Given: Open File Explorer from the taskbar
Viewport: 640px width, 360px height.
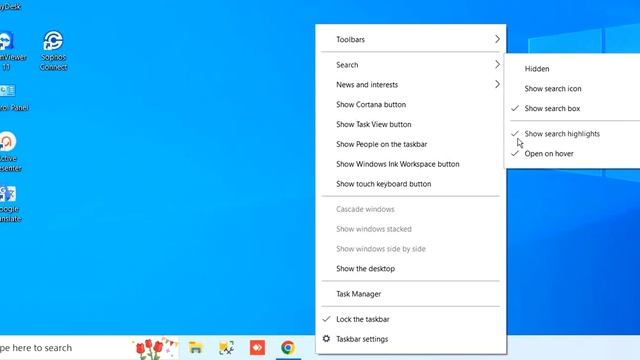Looking at the screenshot, I should click(196, 348).
